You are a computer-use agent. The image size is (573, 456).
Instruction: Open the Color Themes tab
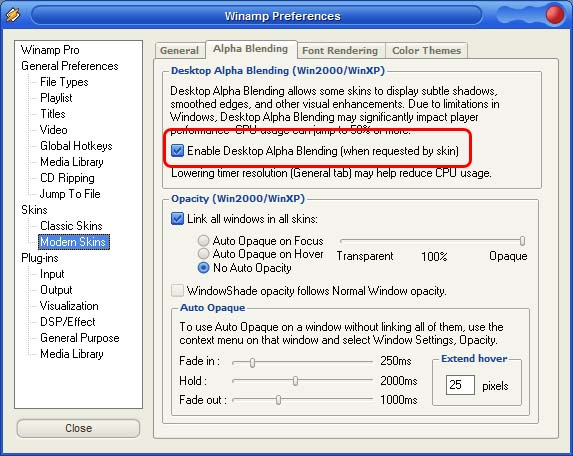point(426,50)
